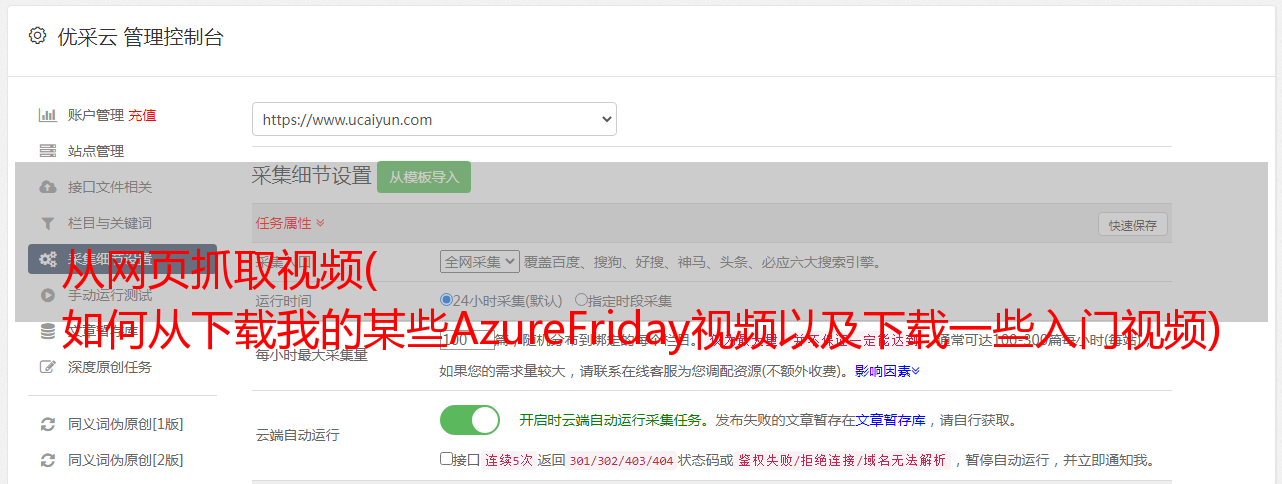
Task: Select the 站点管理 server icon
Action: 47,151
